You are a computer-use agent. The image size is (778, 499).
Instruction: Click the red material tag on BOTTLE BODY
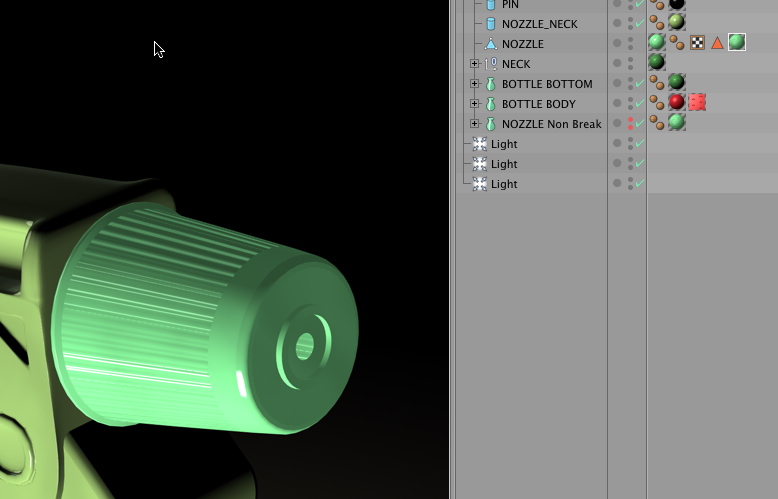point(677,102)
